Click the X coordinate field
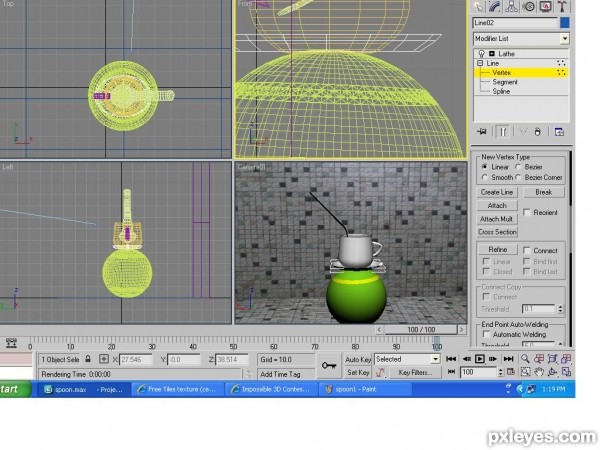This screenshot has width=600, height=450. pyautogui.click(x=136, y=360)
